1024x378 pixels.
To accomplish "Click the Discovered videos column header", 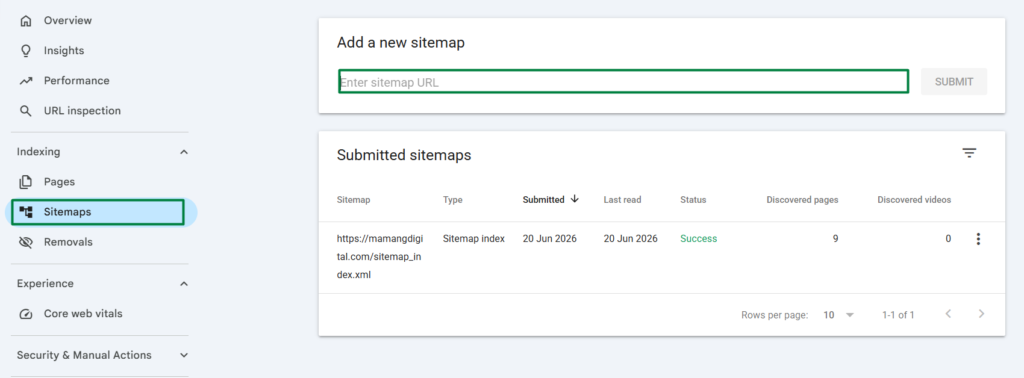I will [x=914, y=200].
